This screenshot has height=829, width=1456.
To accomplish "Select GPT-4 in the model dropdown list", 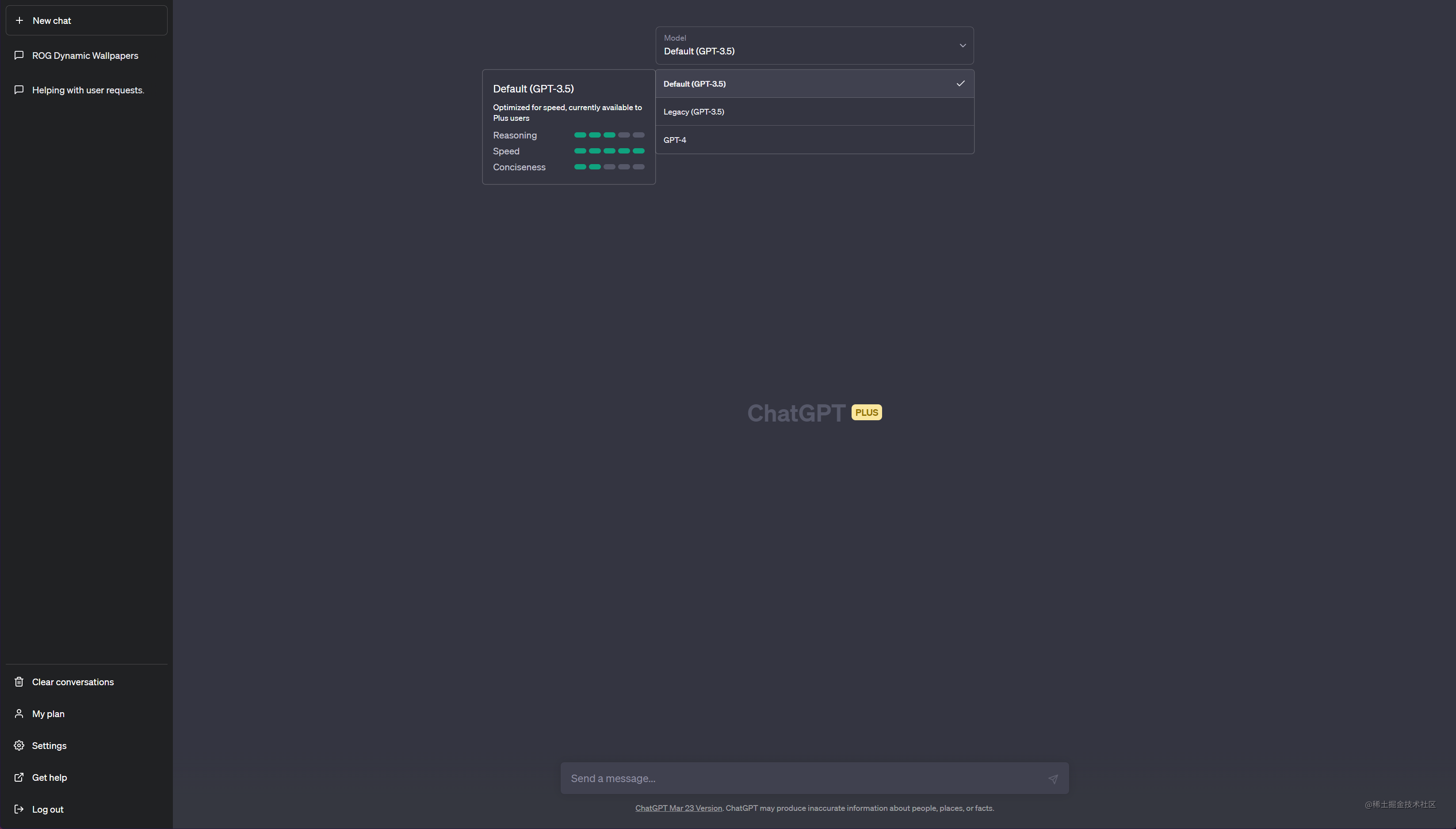I will 814,140.
